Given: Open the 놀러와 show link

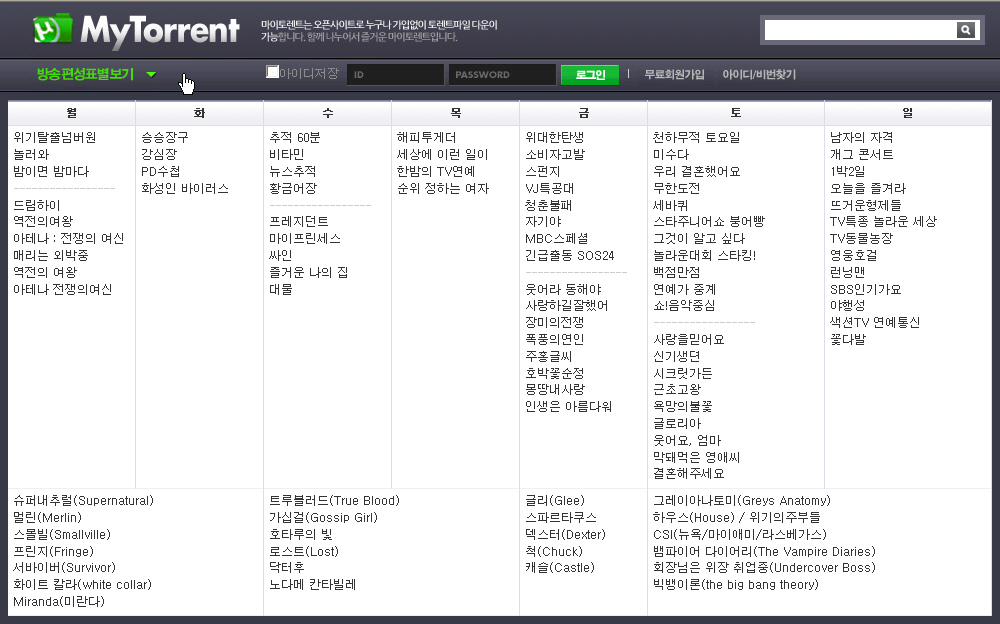Looking at the screenshot, I should coord(31,154).
